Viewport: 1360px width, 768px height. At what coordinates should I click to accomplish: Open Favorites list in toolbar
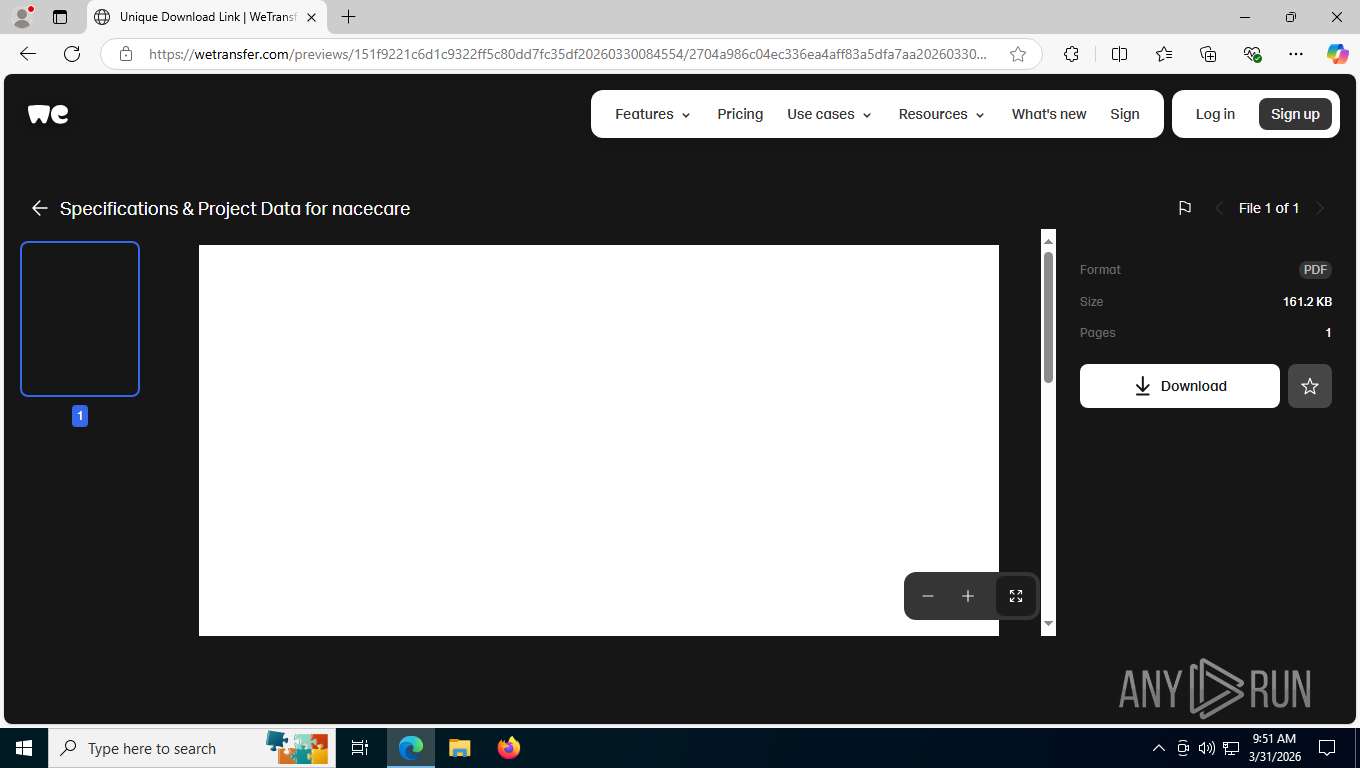click(1164, 54)
